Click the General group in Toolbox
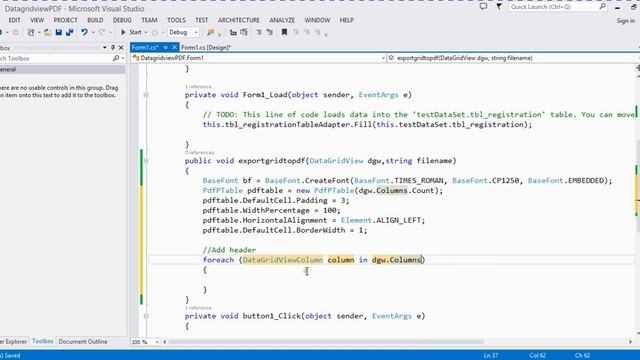This screenshot has height=360, width=640. tap(62, 69)
